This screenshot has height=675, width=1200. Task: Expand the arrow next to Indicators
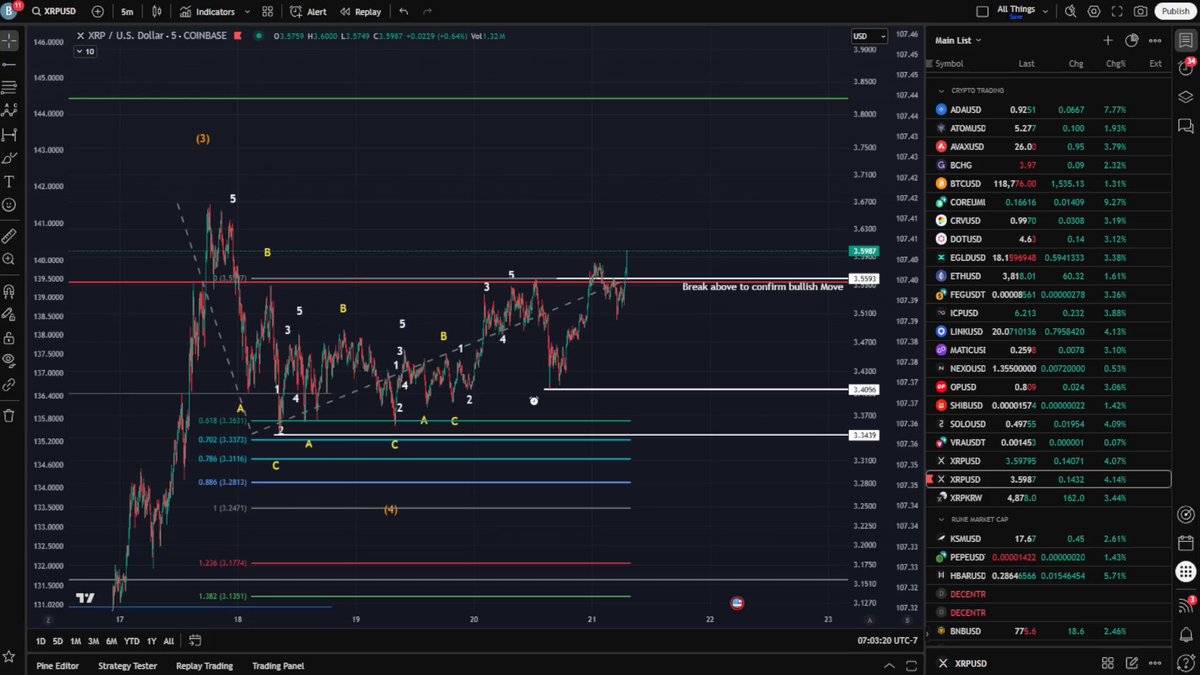(246, 12)
